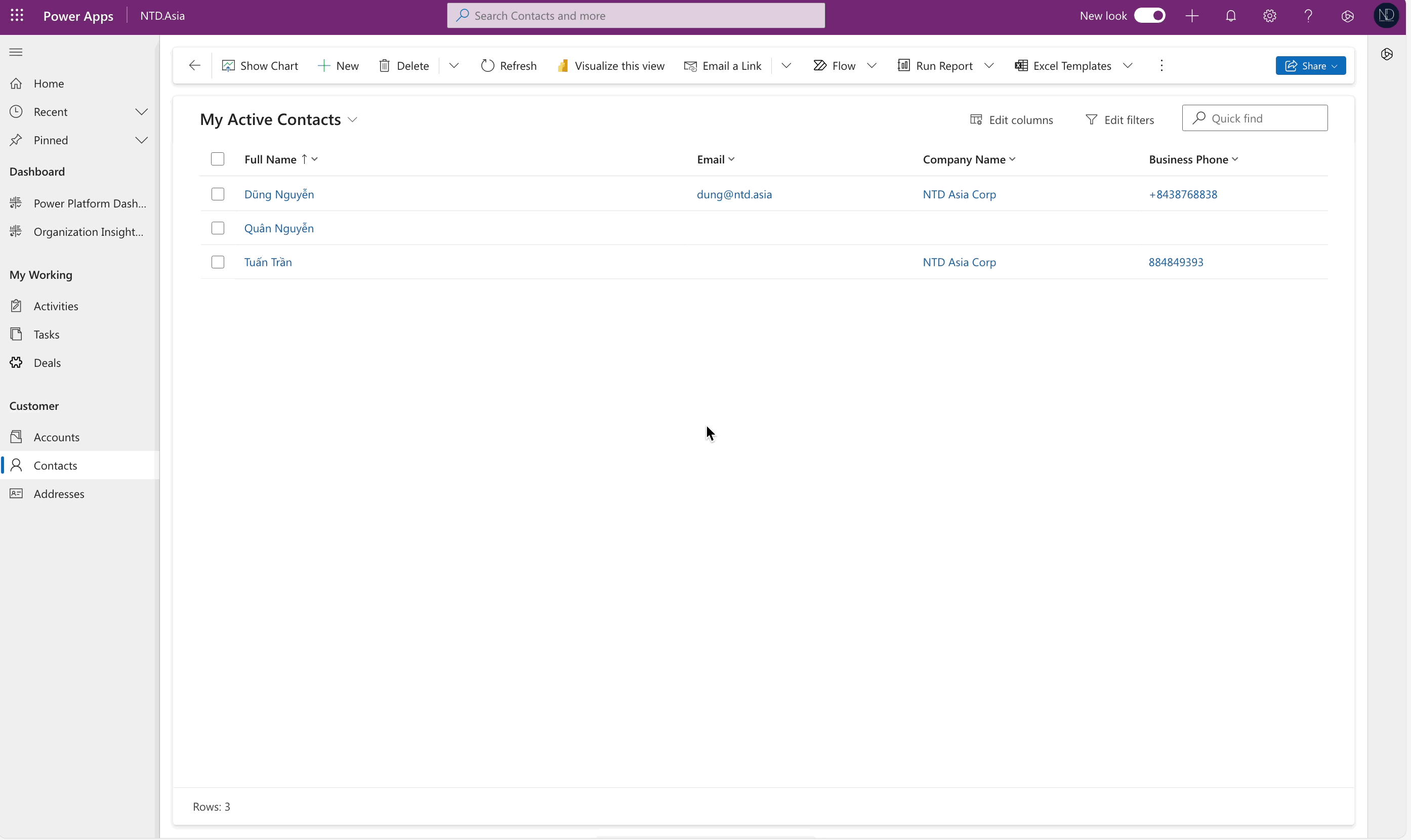Click the back arrow in command bar

[194, 66]
